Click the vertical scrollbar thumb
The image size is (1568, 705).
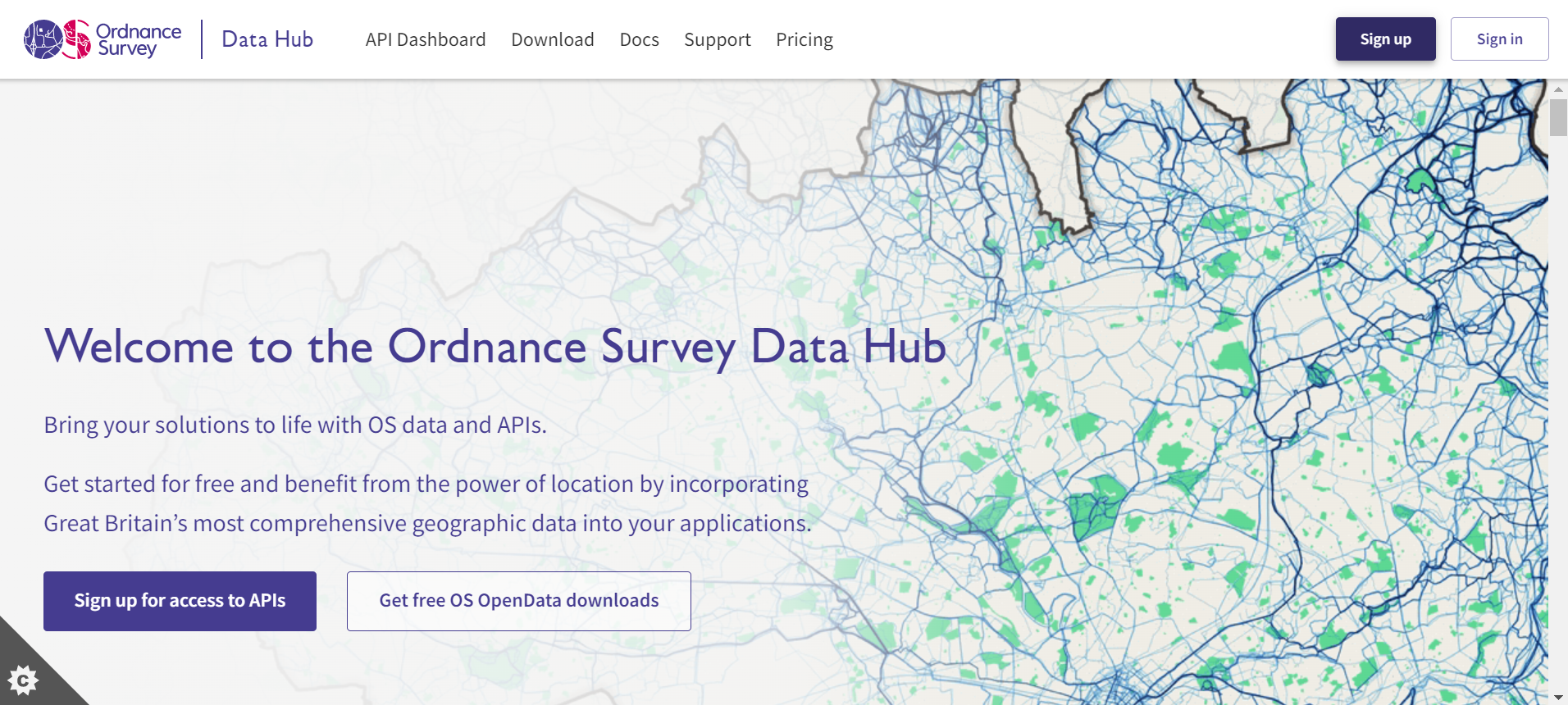(1558, 117)
